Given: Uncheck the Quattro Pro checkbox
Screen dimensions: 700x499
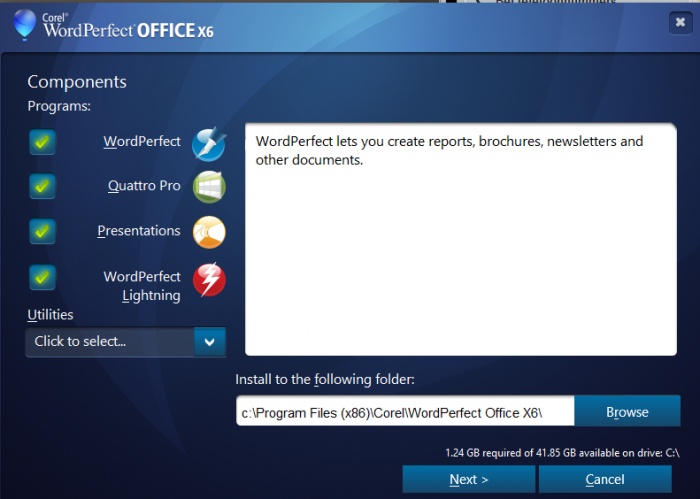Looking at the screenshot, I should 42,186.
